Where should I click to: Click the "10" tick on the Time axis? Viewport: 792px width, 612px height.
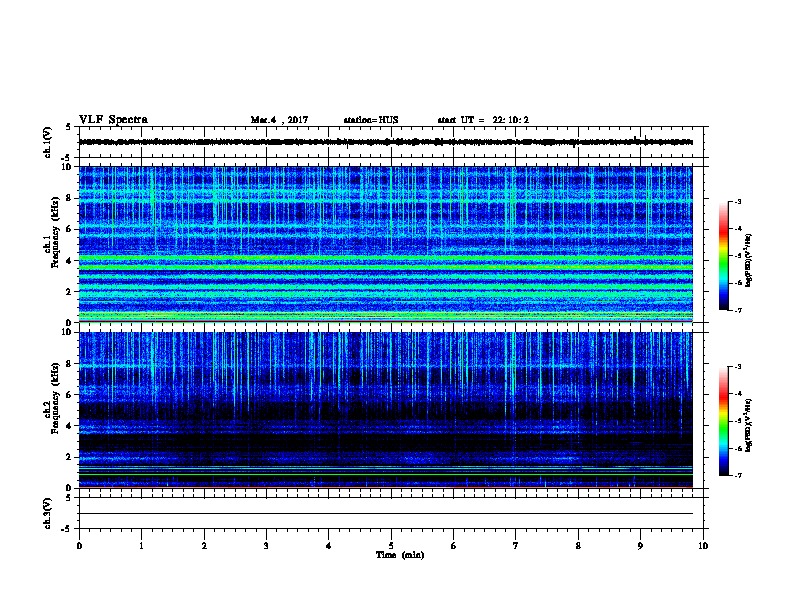point(703,545)
